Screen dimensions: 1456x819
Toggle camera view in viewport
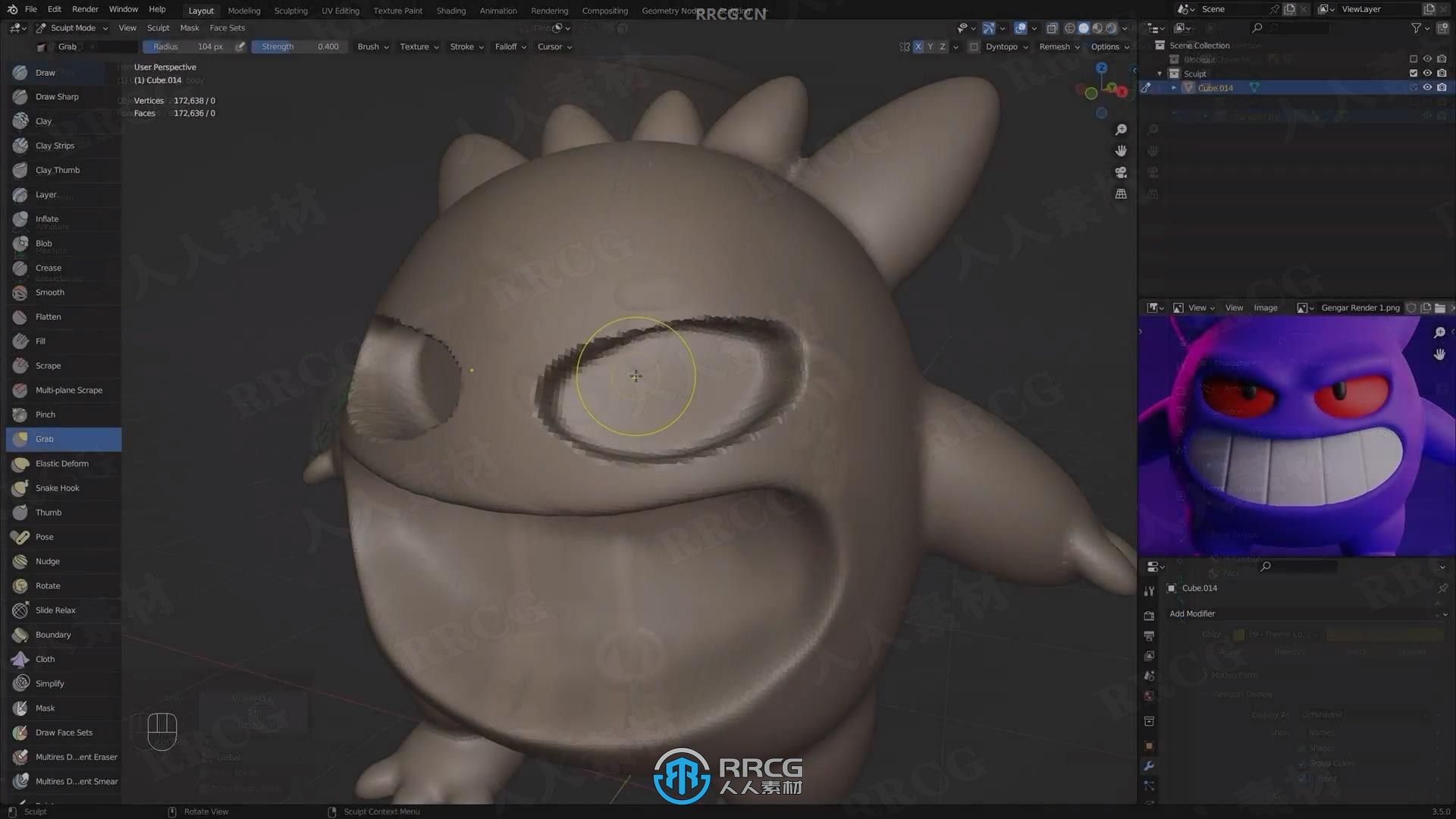pos(1121,172)
